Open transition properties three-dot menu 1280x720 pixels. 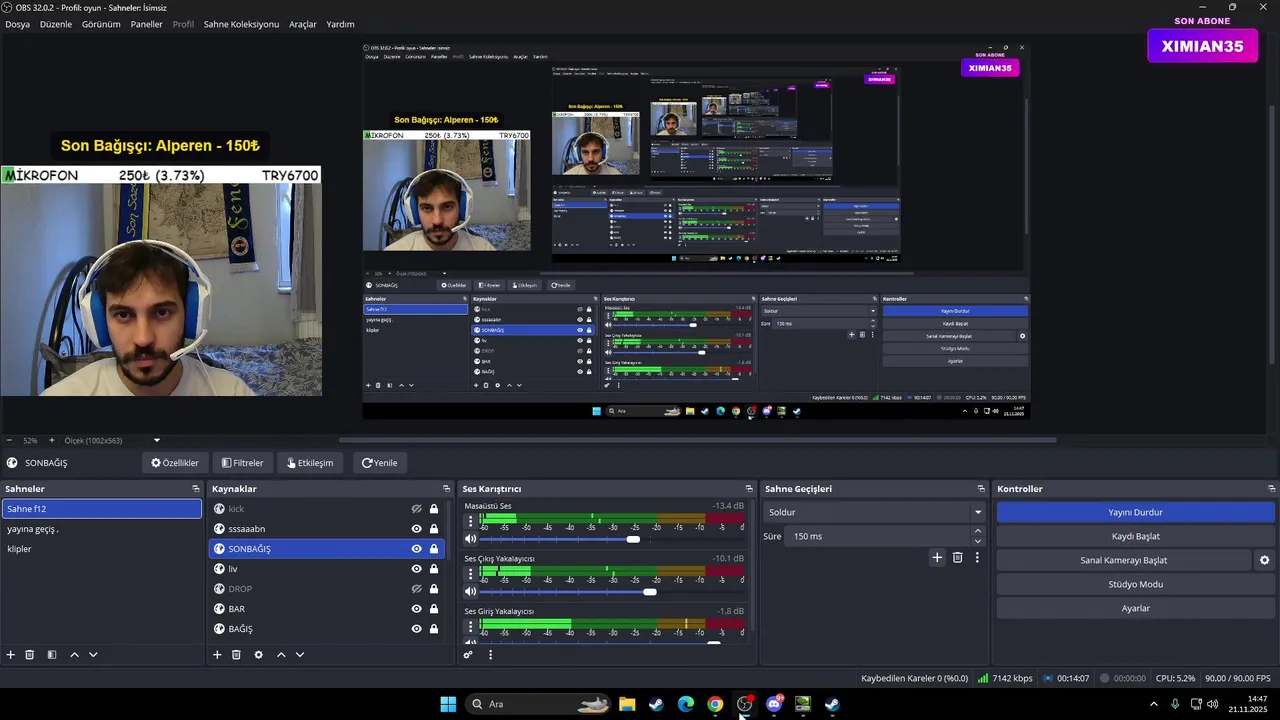click(x=977, y=558)
